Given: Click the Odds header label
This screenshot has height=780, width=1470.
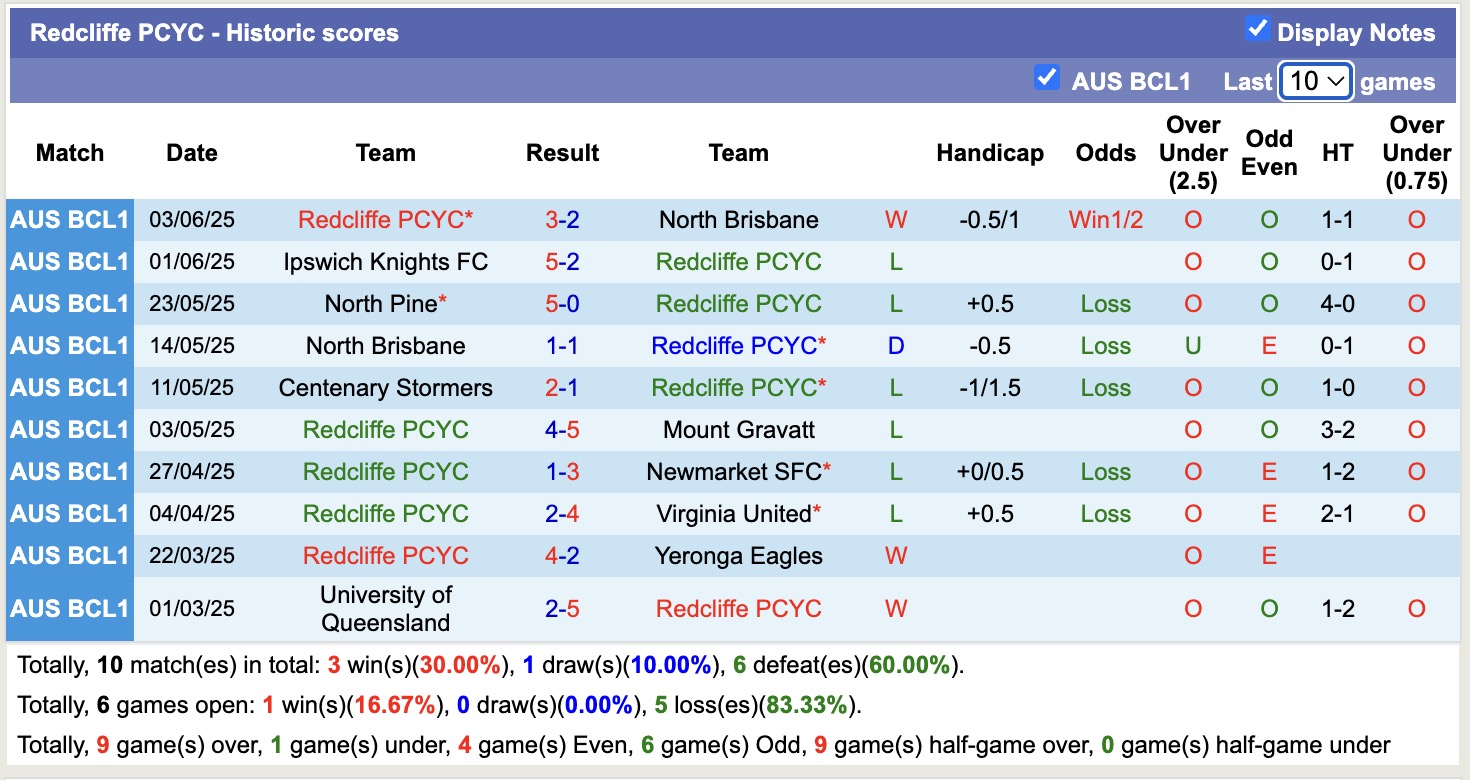Looking at the screenshot, I should pyautogui.click(x=1105, y=152).
